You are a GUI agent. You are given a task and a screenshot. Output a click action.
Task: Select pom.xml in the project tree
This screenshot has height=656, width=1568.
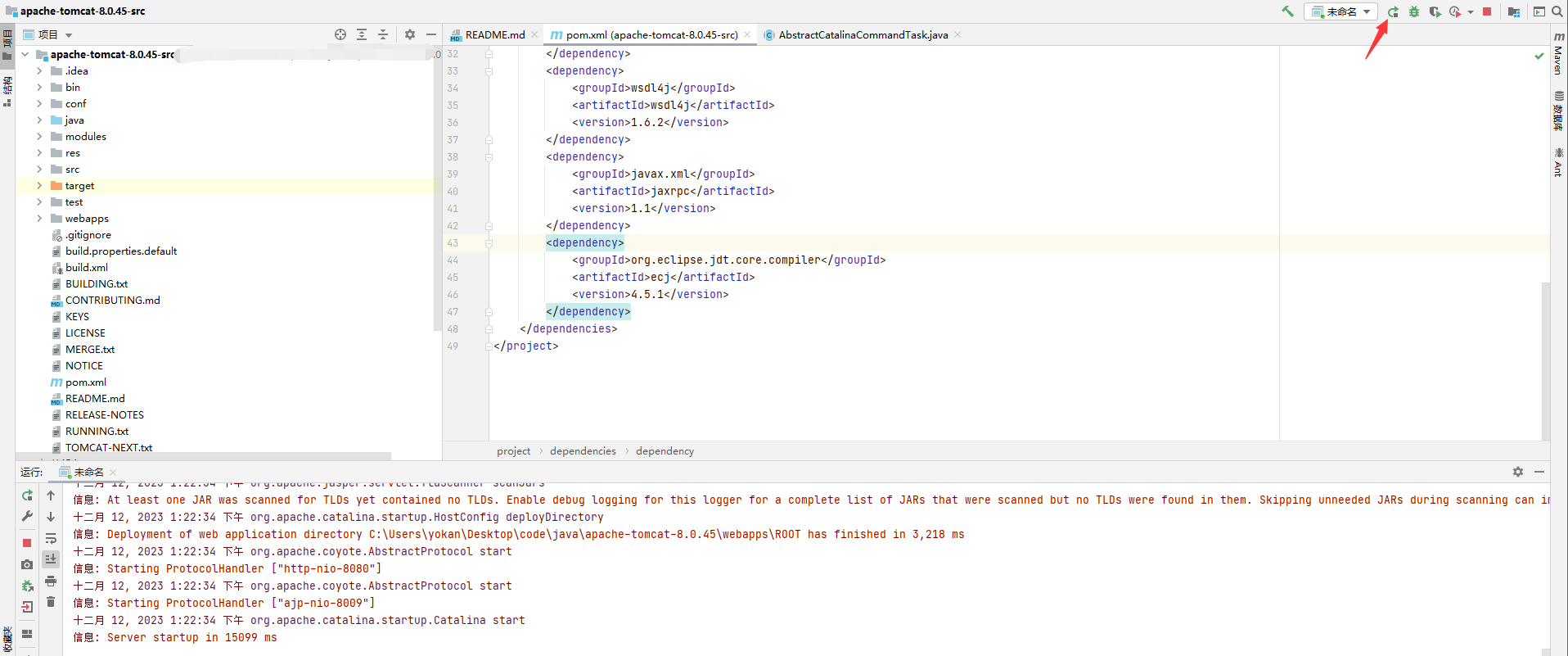pos(85,382)
